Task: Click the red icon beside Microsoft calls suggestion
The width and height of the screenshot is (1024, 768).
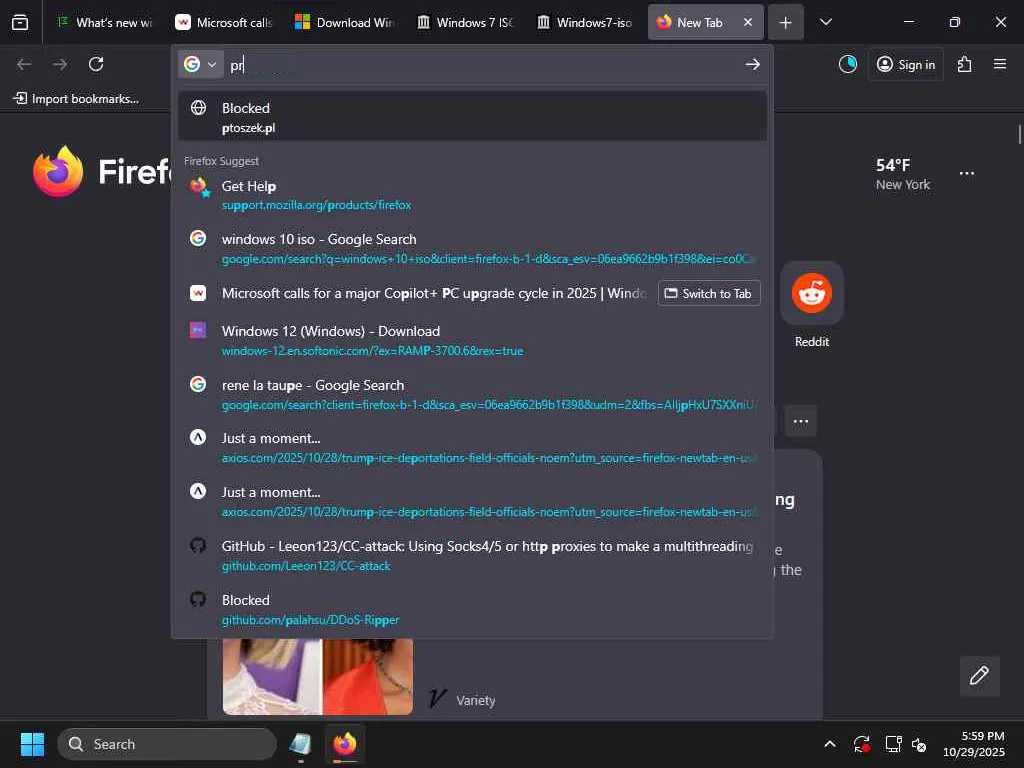Action: 198,293
